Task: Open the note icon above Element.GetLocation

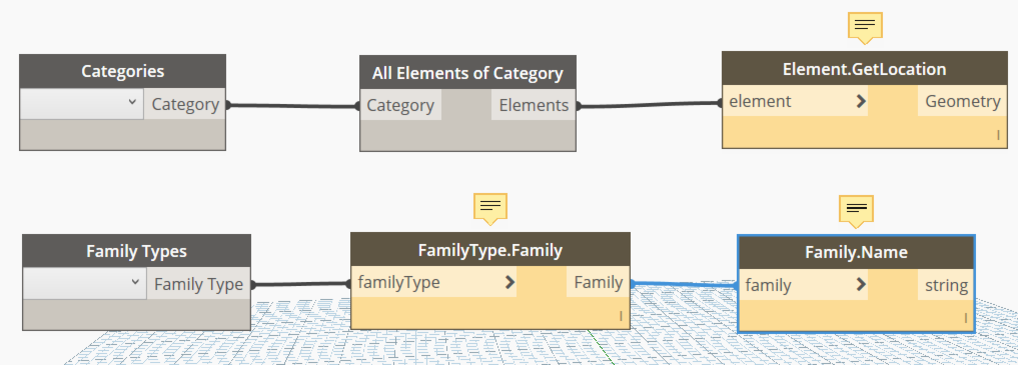Action: point(865,27)
